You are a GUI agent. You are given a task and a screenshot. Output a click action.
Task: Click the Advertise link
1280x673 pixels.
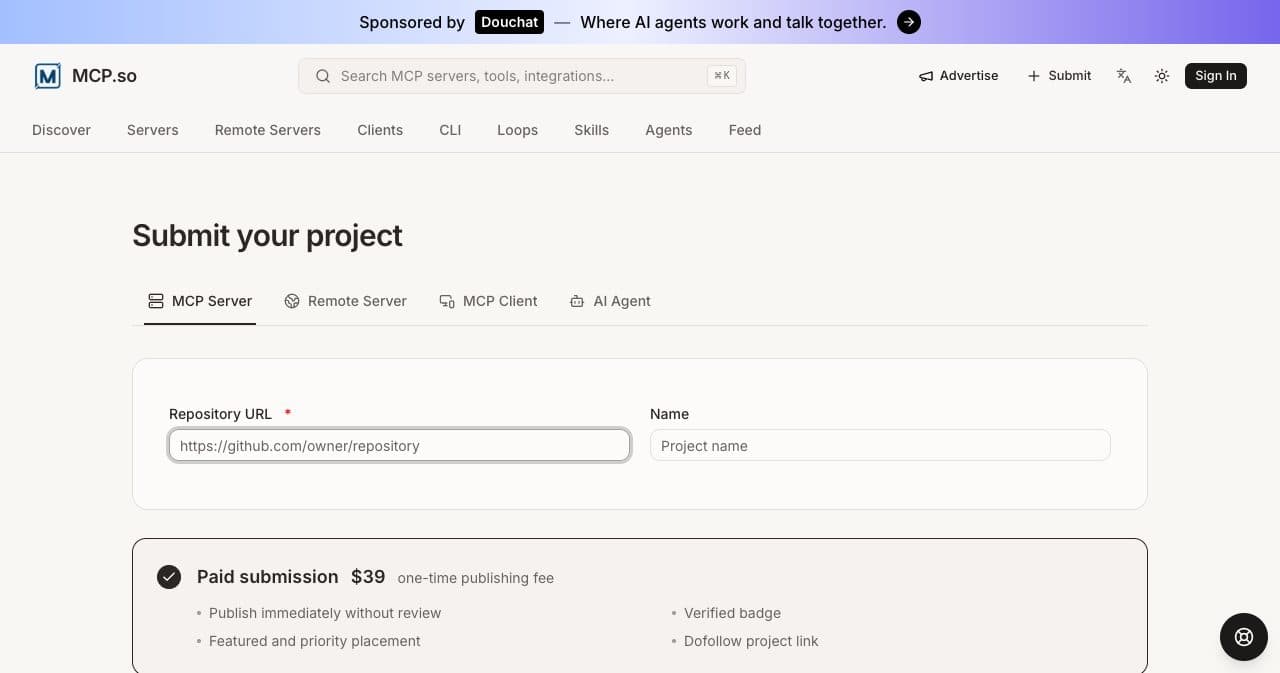[x=958, y=76]
